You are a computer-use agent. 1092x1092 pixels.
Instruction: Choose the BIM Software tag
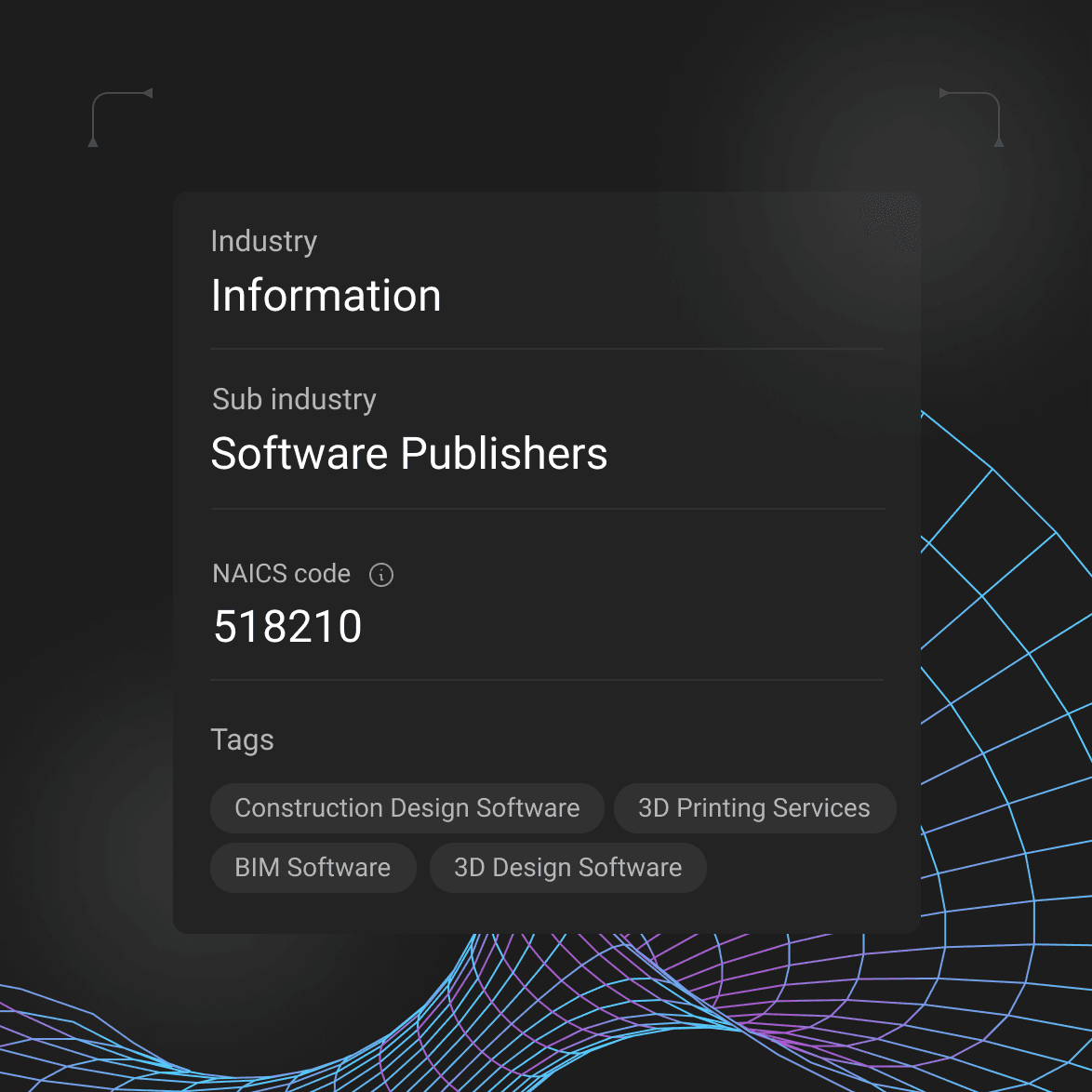point(313,868)
